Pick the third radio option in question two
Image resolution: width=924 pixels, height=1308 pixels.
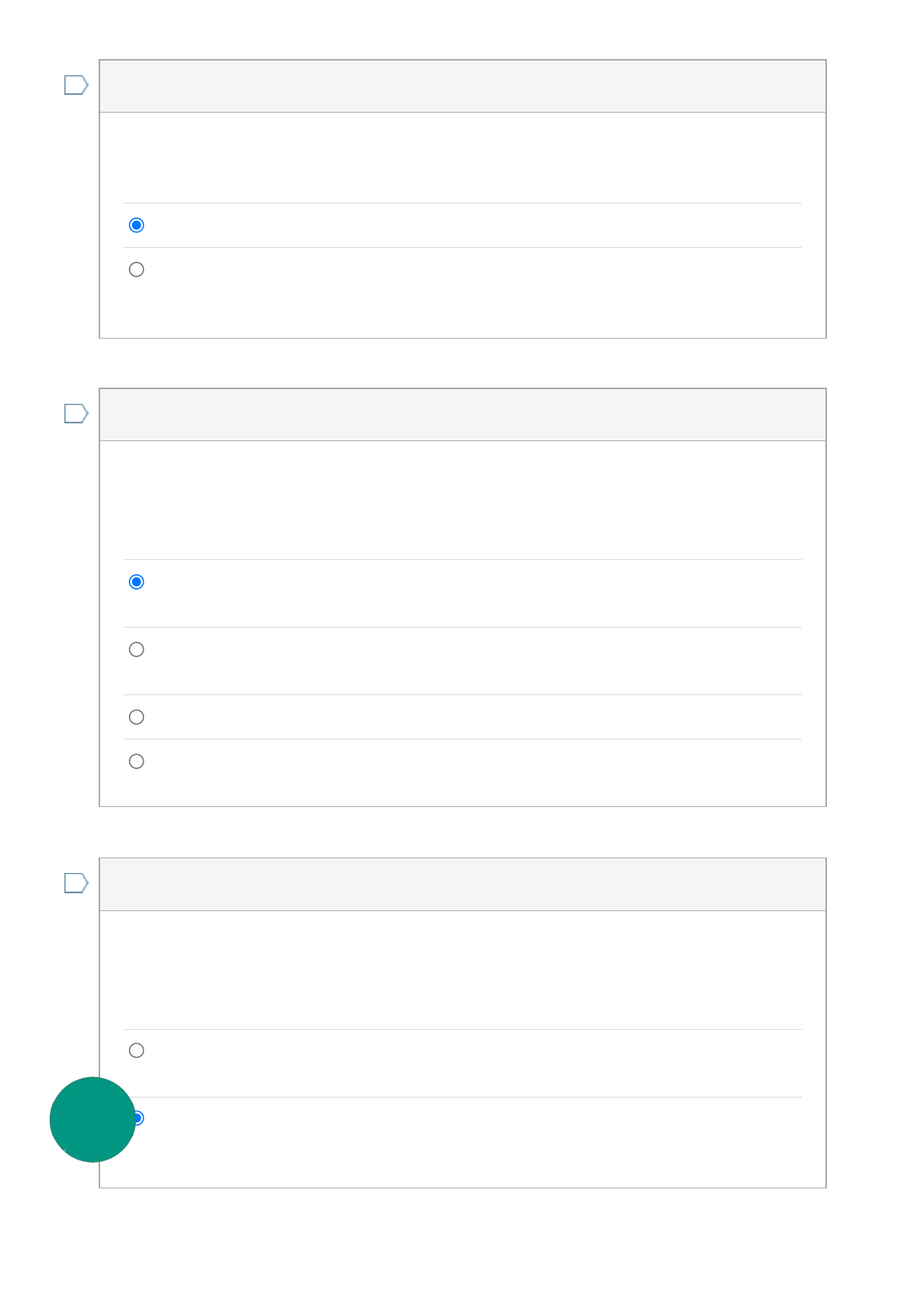coord(137,717)
